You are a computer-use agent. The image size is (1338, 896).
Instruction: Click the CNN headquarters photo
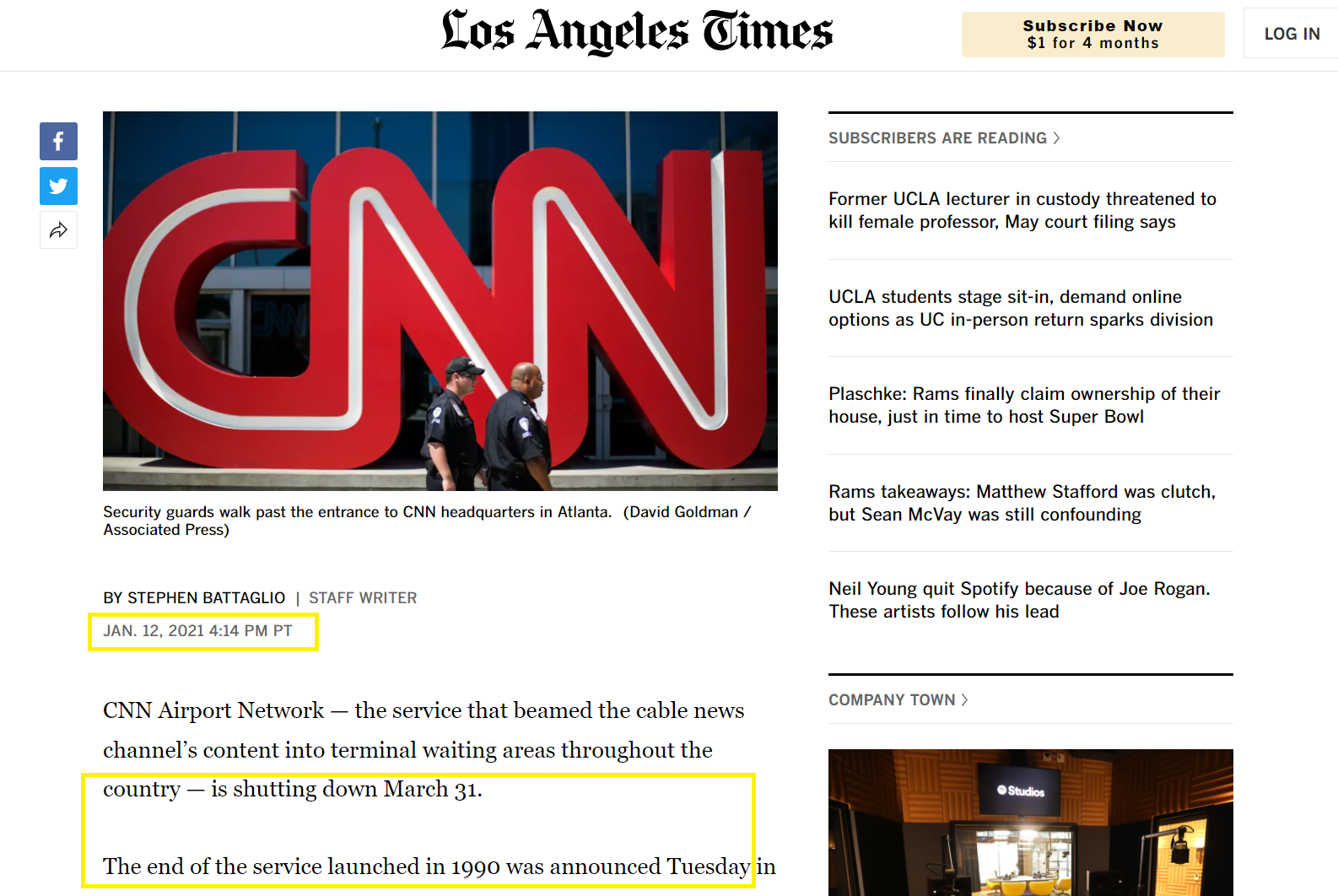[440, 301]
